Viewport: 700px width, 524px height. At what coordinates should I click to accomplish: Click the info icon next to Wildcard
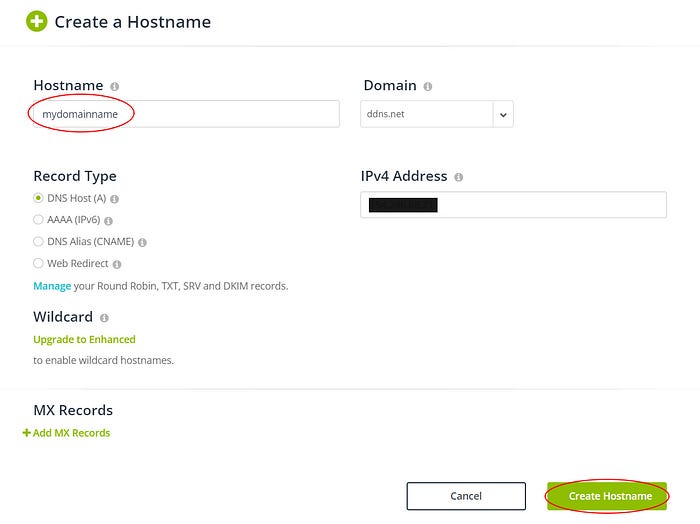coord(104,318)
